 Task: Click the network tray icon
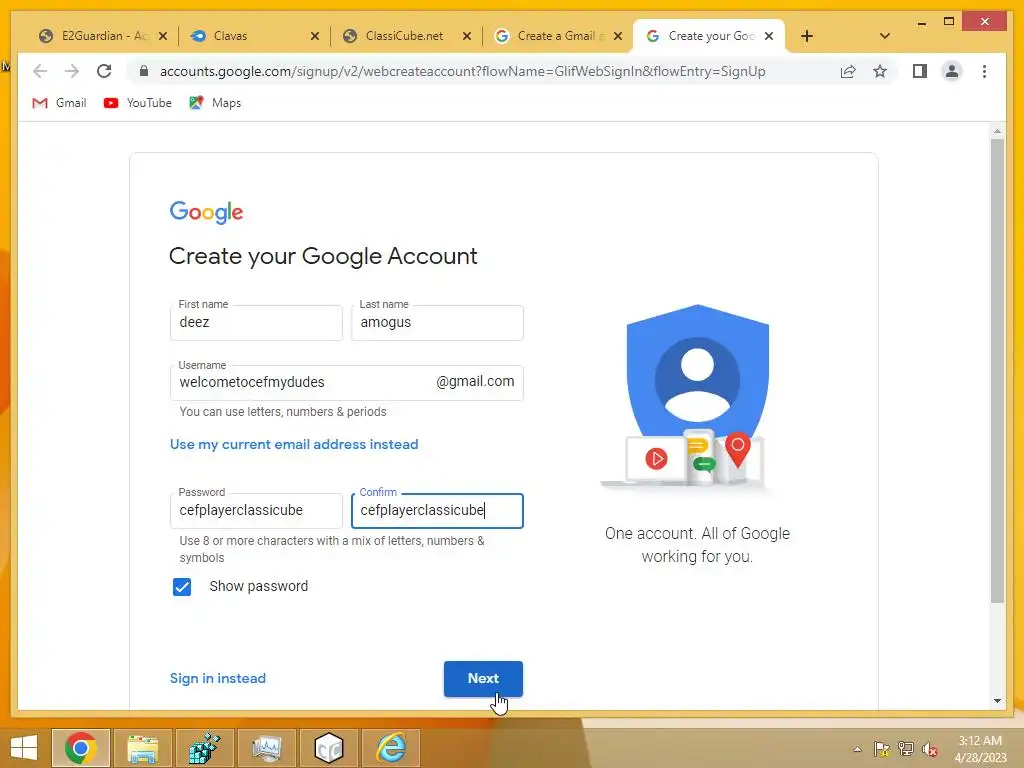(x=906, y=749)
